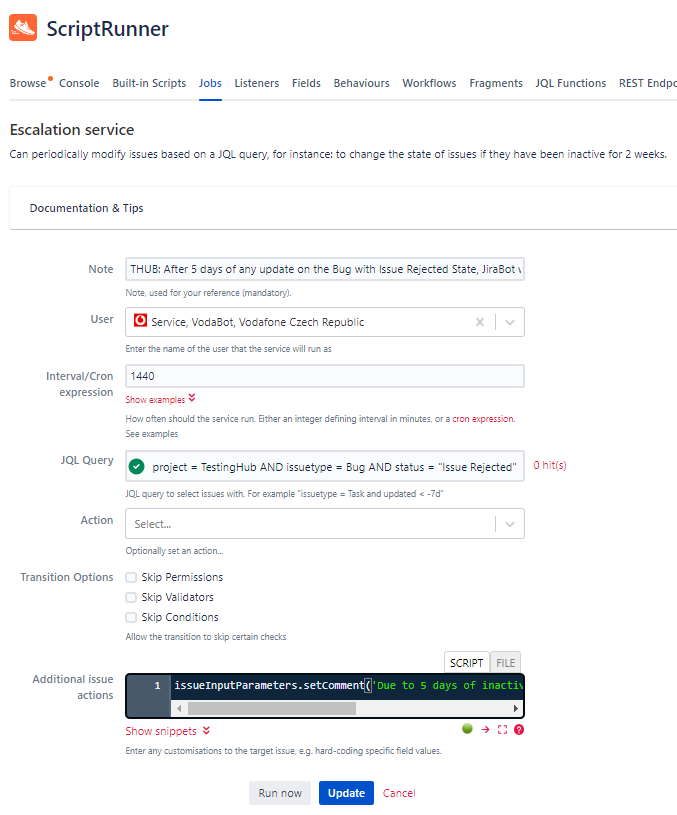Image resolution: width=677 pixels, height=815 pixels.
Task: Enable Skip Validators checkbox
Action: [131, 597]
